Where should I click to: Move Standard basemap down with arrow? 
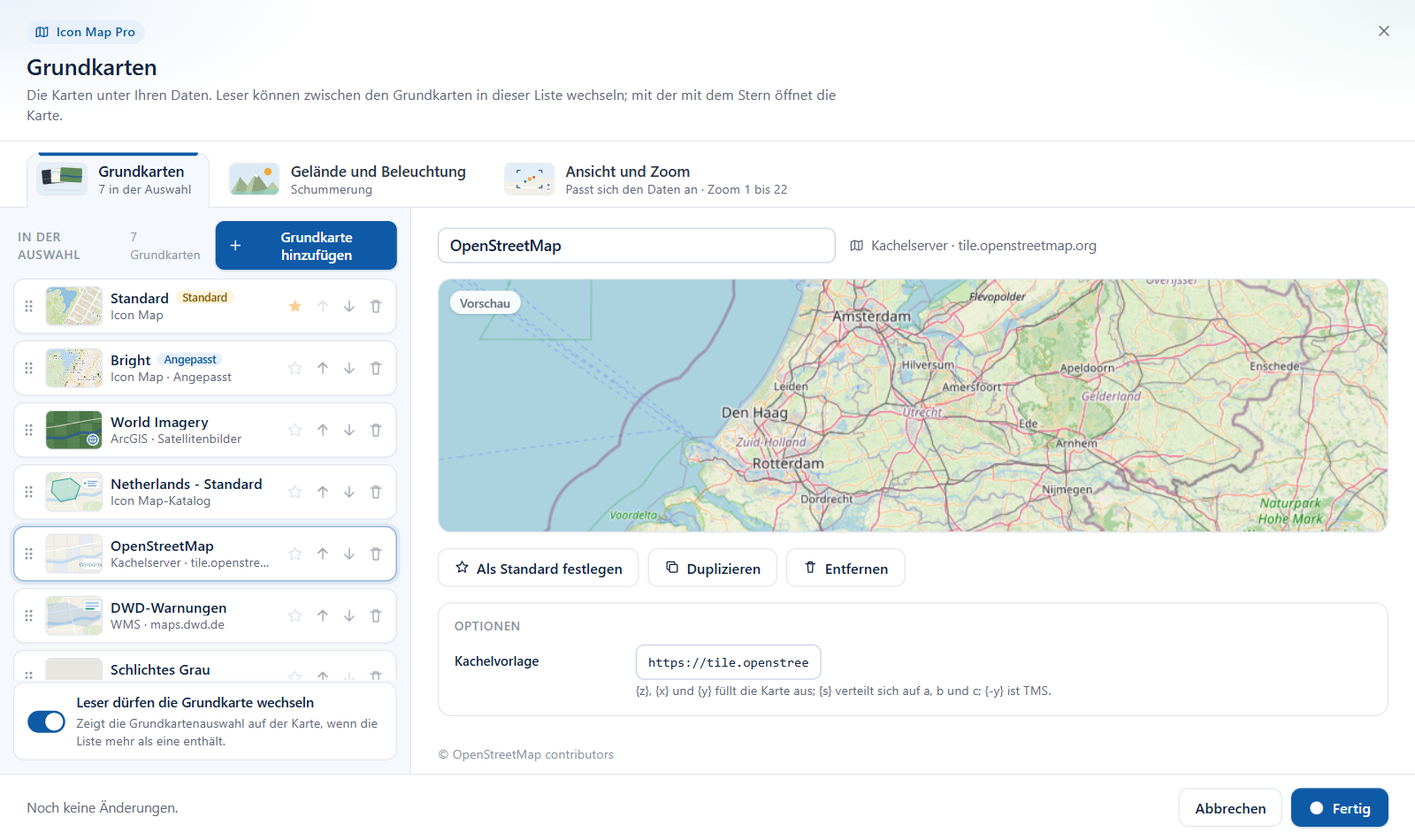[x=349, y=306]
